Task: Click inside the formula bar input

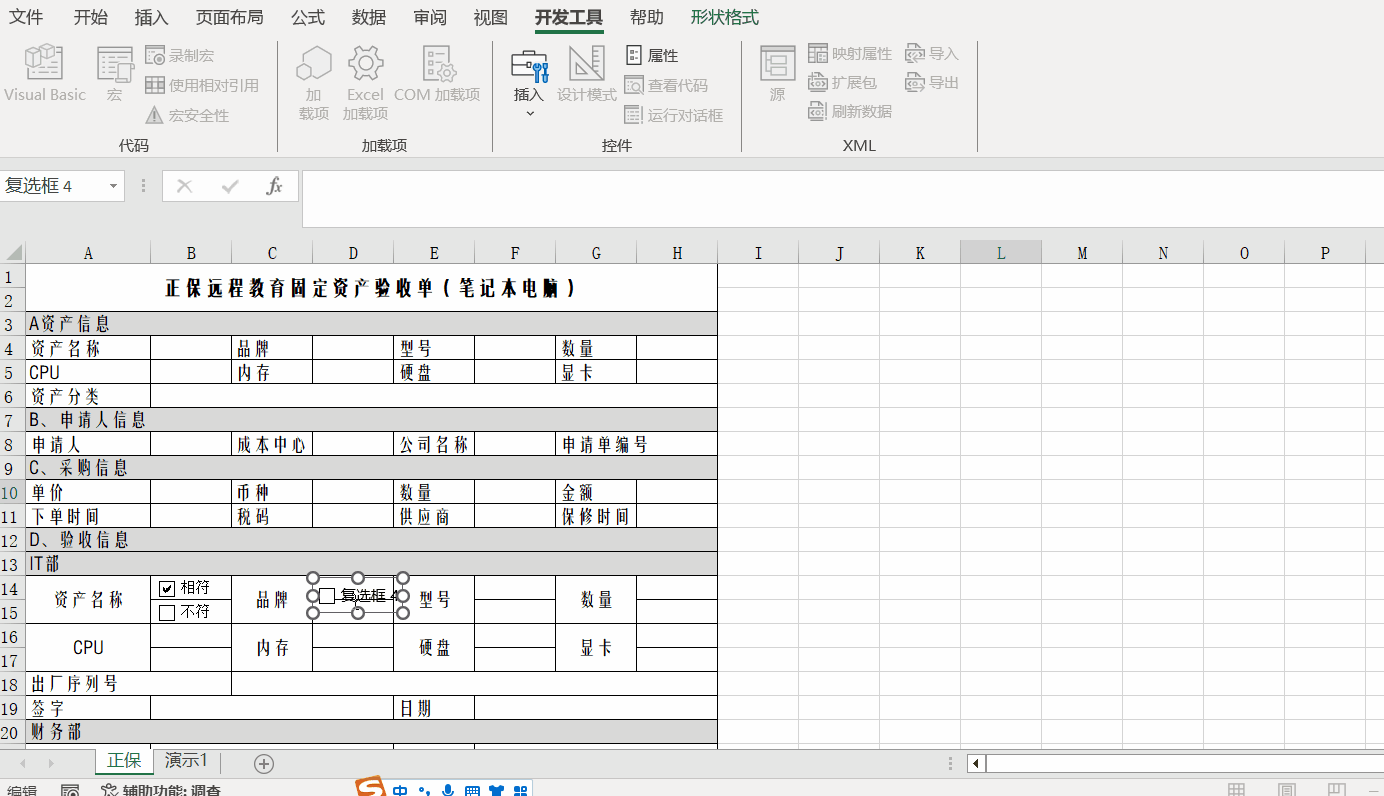Action: coord(840,198)
